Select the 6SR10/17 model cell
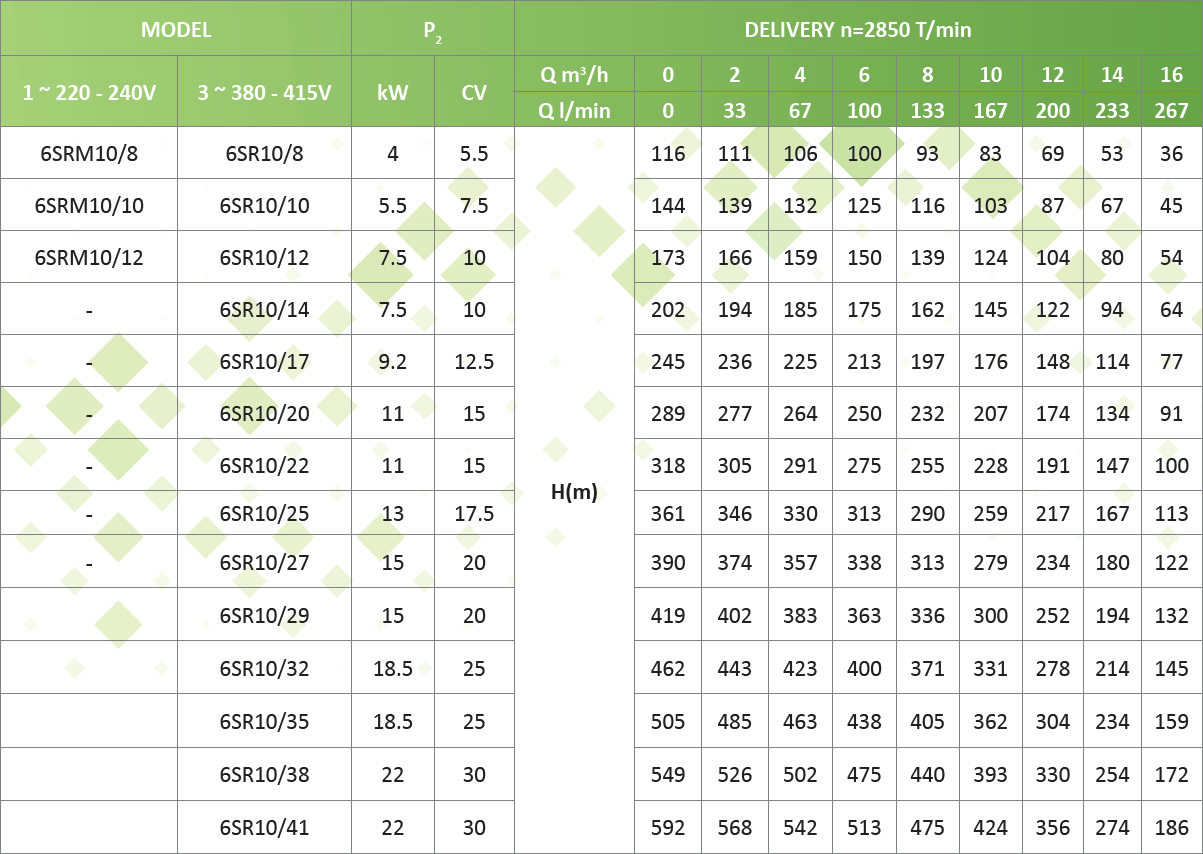Screen dimensions: 1203x854 (265, 361)
